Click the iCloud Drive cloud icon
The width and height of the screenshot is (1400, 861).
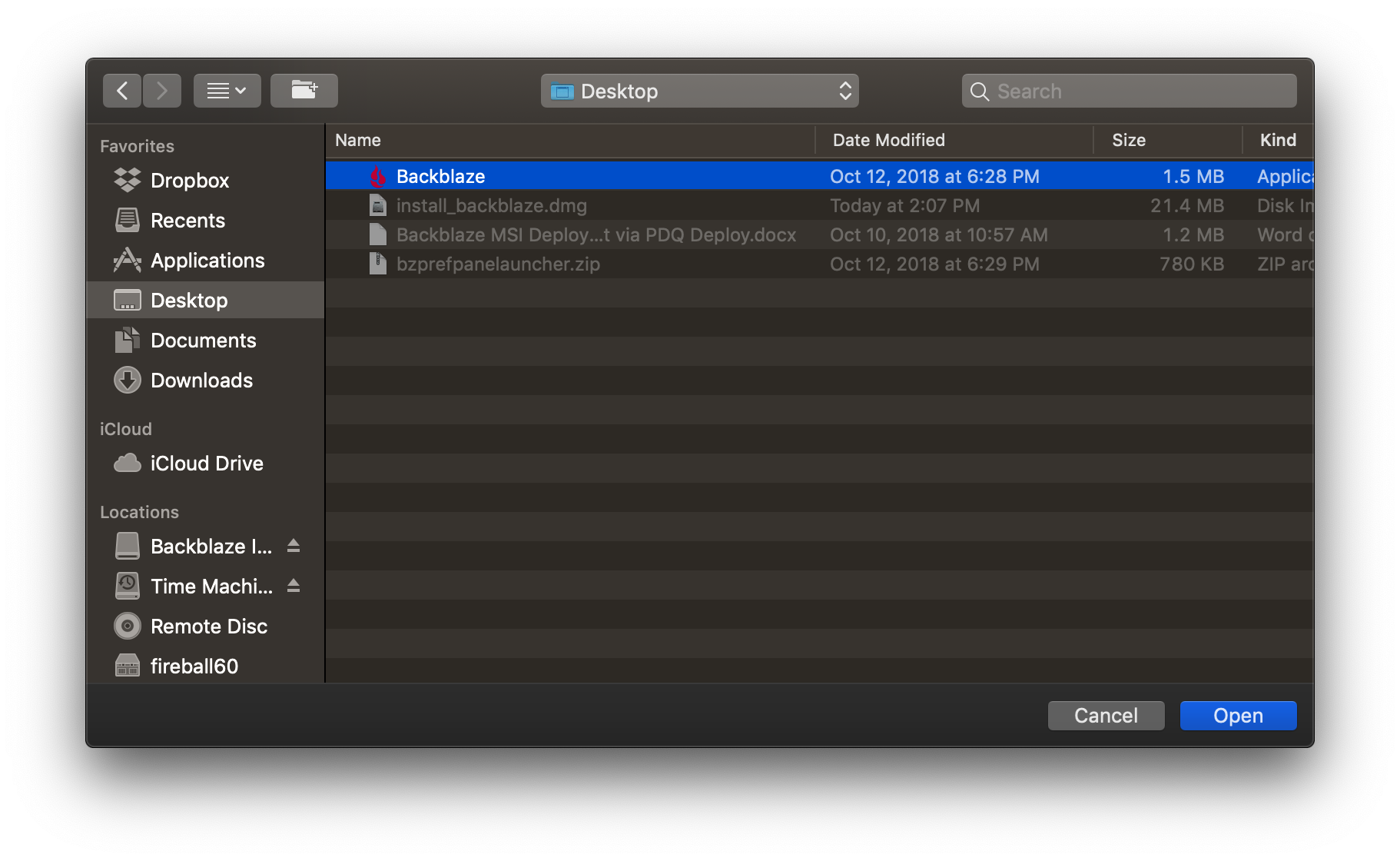click(x=127, y=463)
